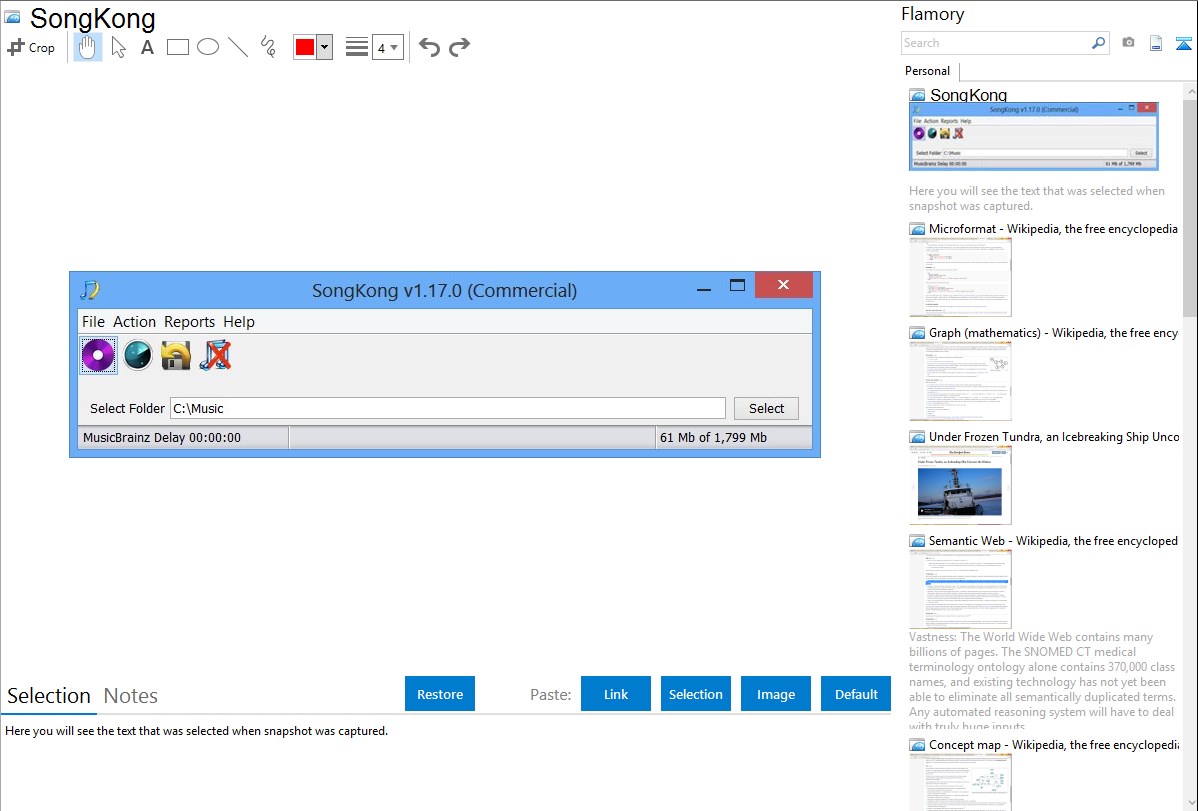Open the line width 4 dropdown
Viewport: 1198px width, 811px height.
tap(388, 47)
